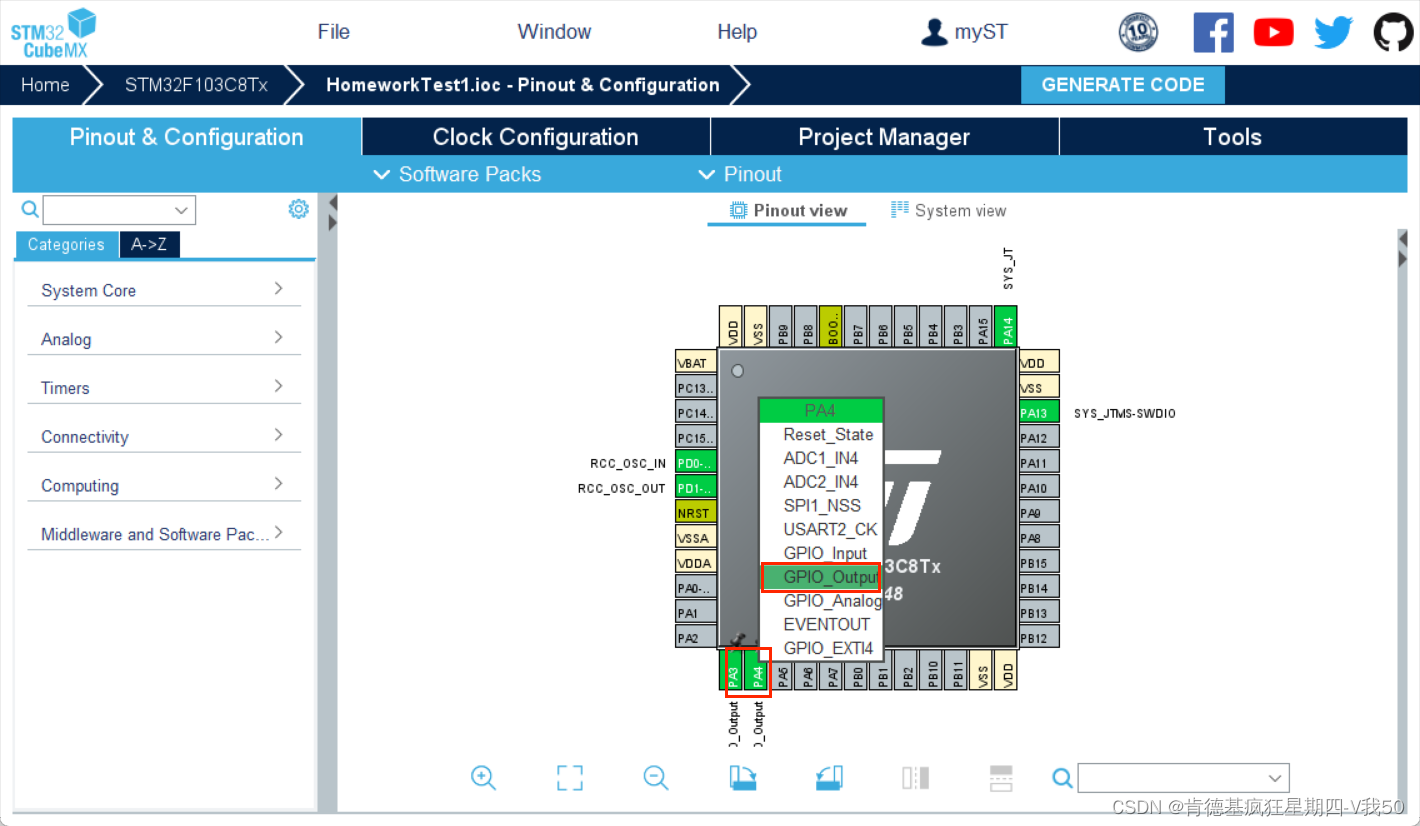Viewport: 1420px width, 826px height.
Task: Click the PA4 pin on the chip
Action: click(758, 670)
